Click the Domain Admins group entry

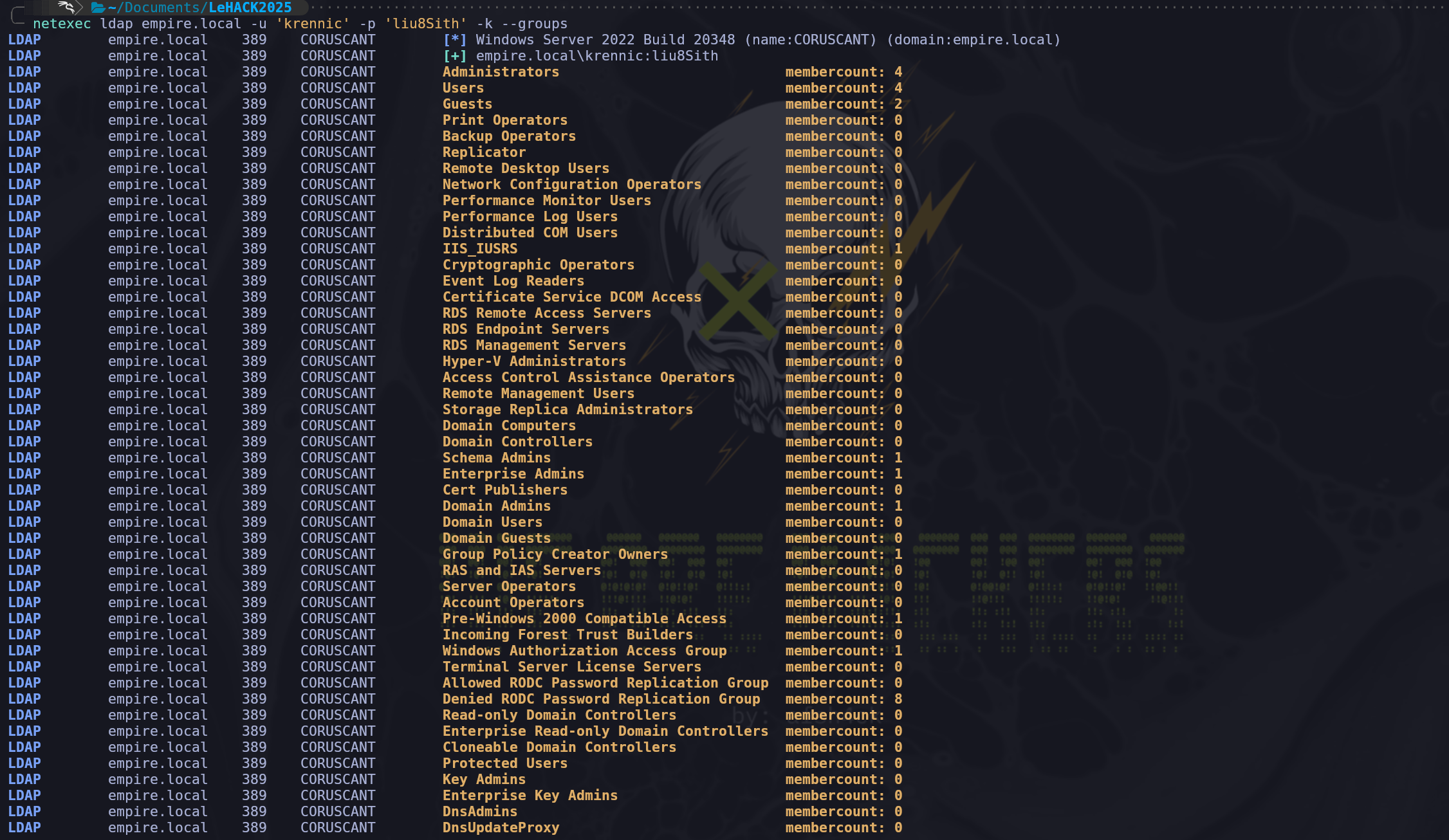(x=496, y=506)
